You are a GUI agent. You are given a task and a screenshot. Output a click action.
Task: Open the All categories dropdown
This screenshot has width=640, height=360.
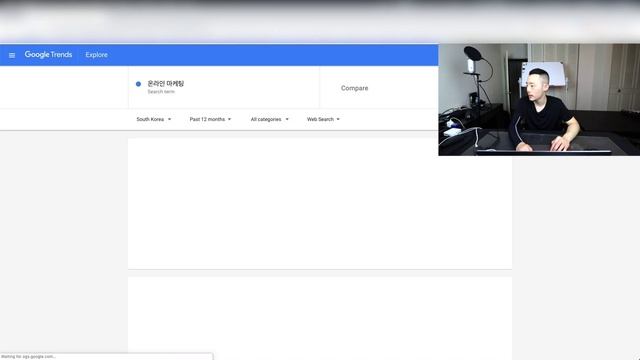(269, 119)
